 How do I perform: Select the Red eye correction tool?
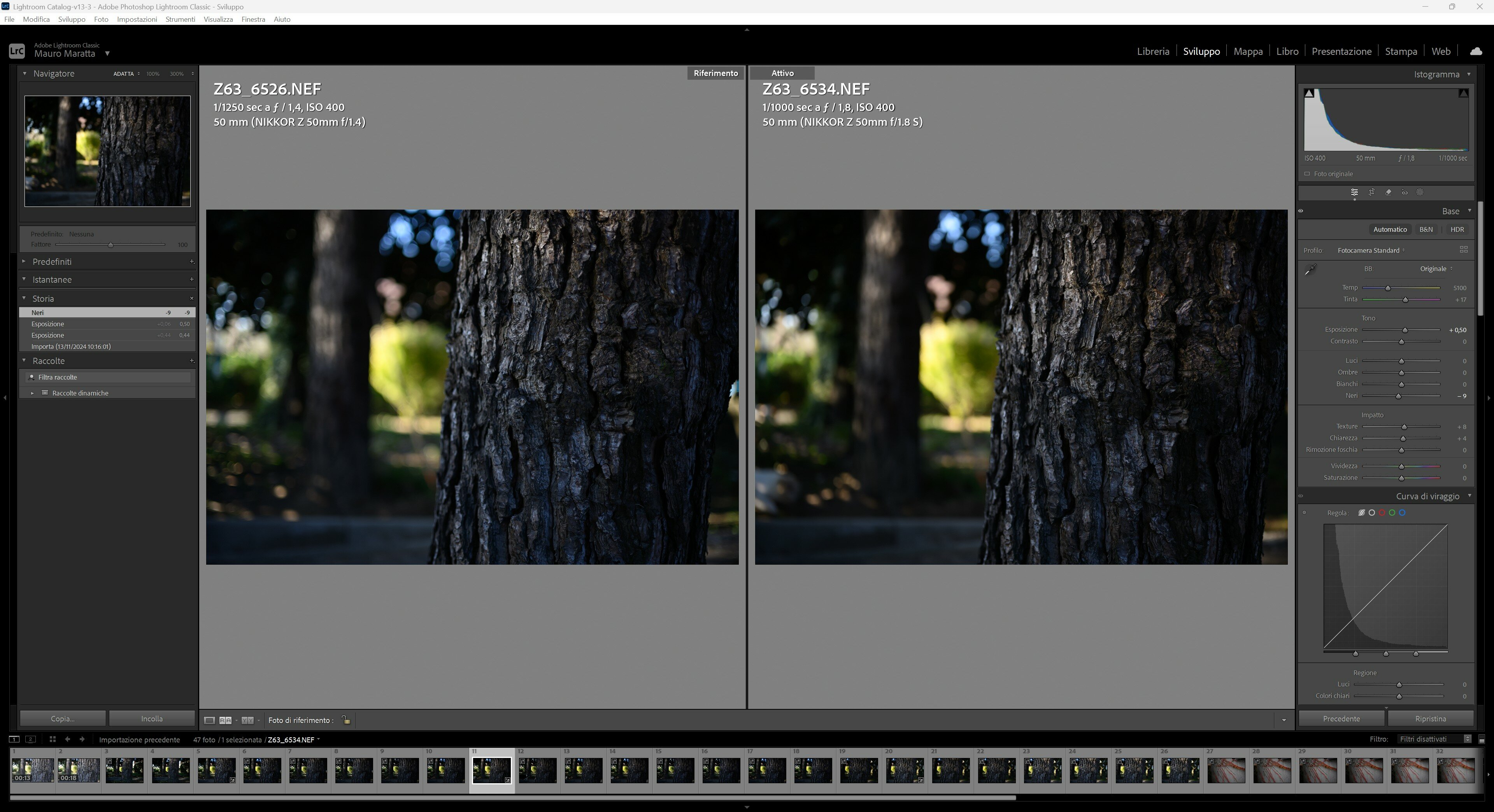[1405, 192]
